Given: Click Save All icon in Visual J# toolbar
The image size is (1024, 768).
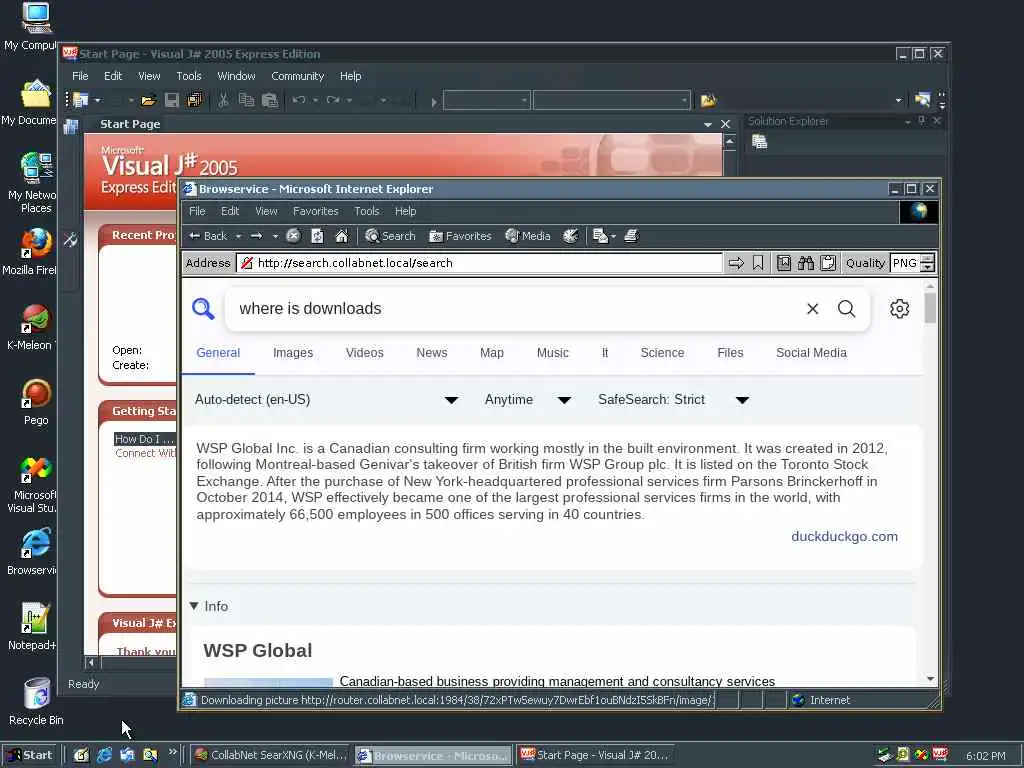Looking at the screenshot, I should click(x=195, y=101).
